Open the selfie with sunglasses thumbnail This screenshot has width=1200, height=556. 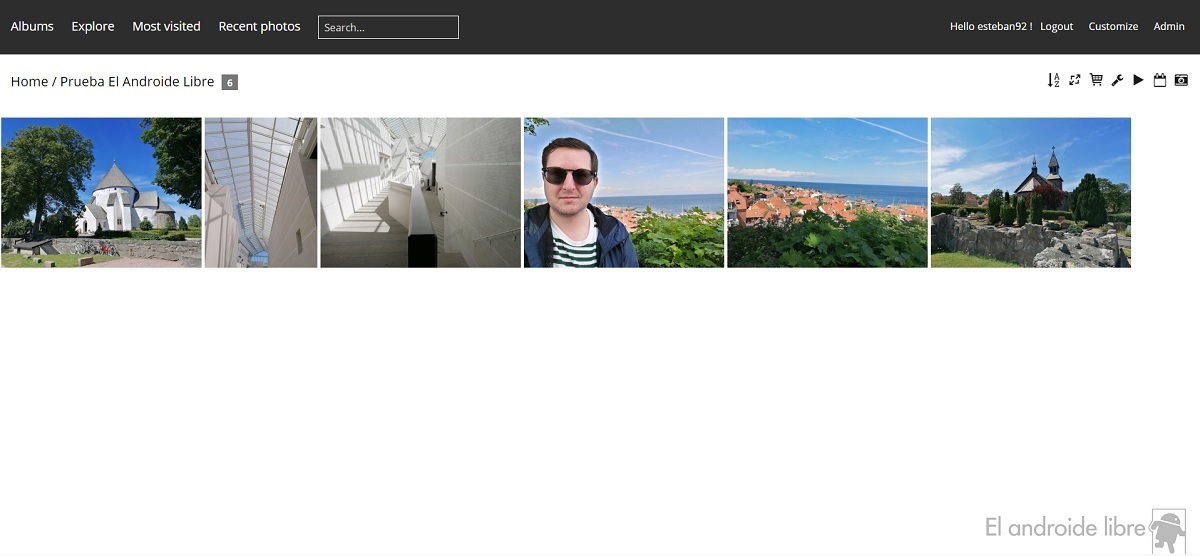pyautogui.click(x=624, y=192)
